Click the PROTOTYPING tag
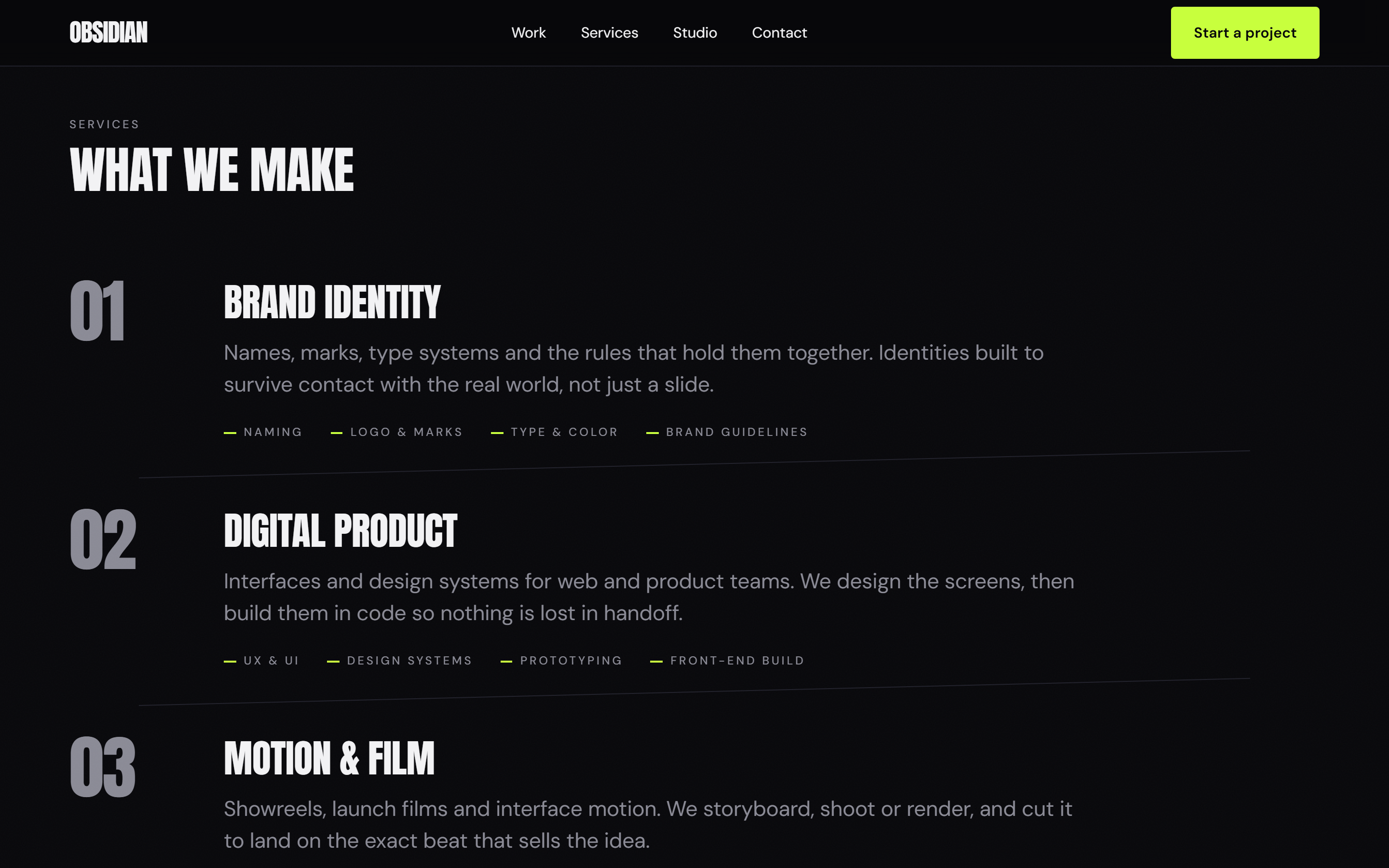 tap(561, 661)
